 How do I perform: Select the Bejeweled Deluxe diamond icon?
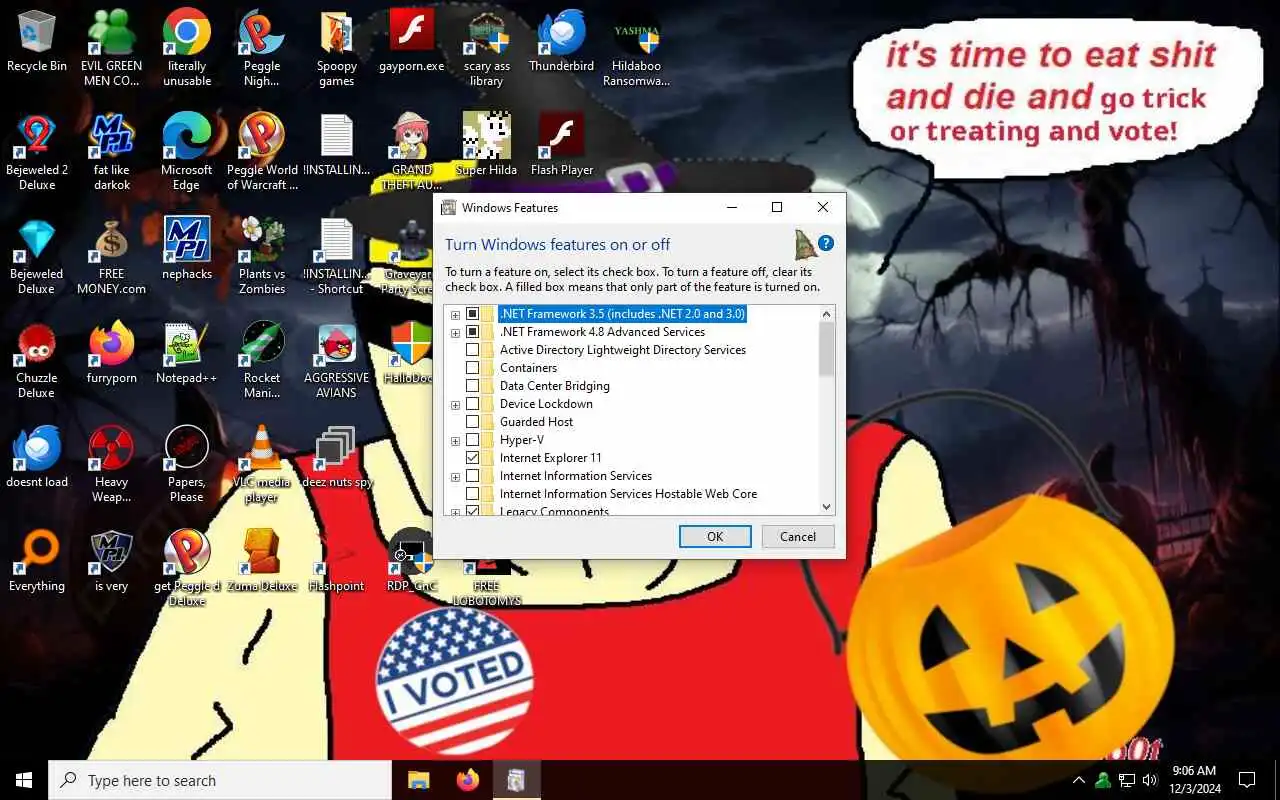36,256
